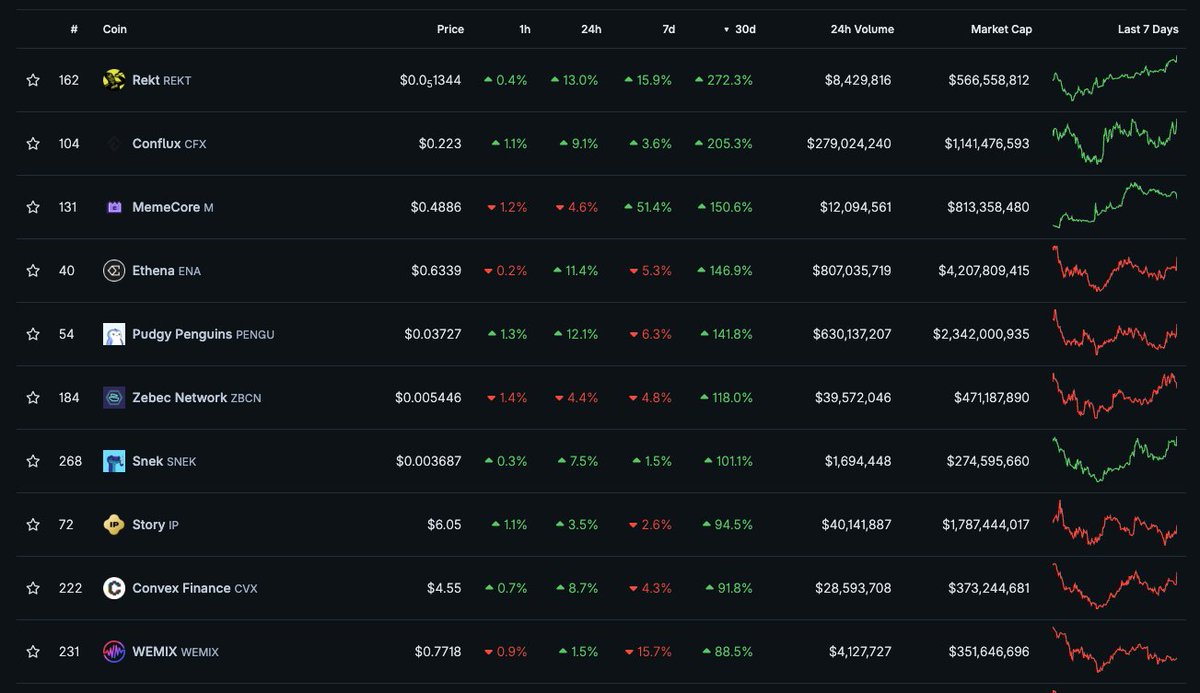1200x693 pixels.
Task: Open Rekt 7-day sparkline chart
Action: point(1115,78)
